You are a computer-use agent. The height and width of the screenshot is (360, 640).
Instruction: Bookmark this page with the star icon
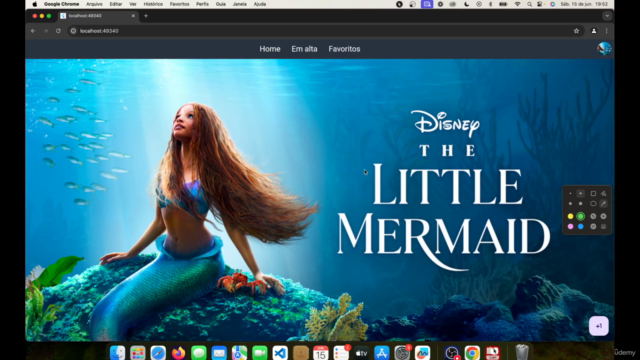coord(576,31)
